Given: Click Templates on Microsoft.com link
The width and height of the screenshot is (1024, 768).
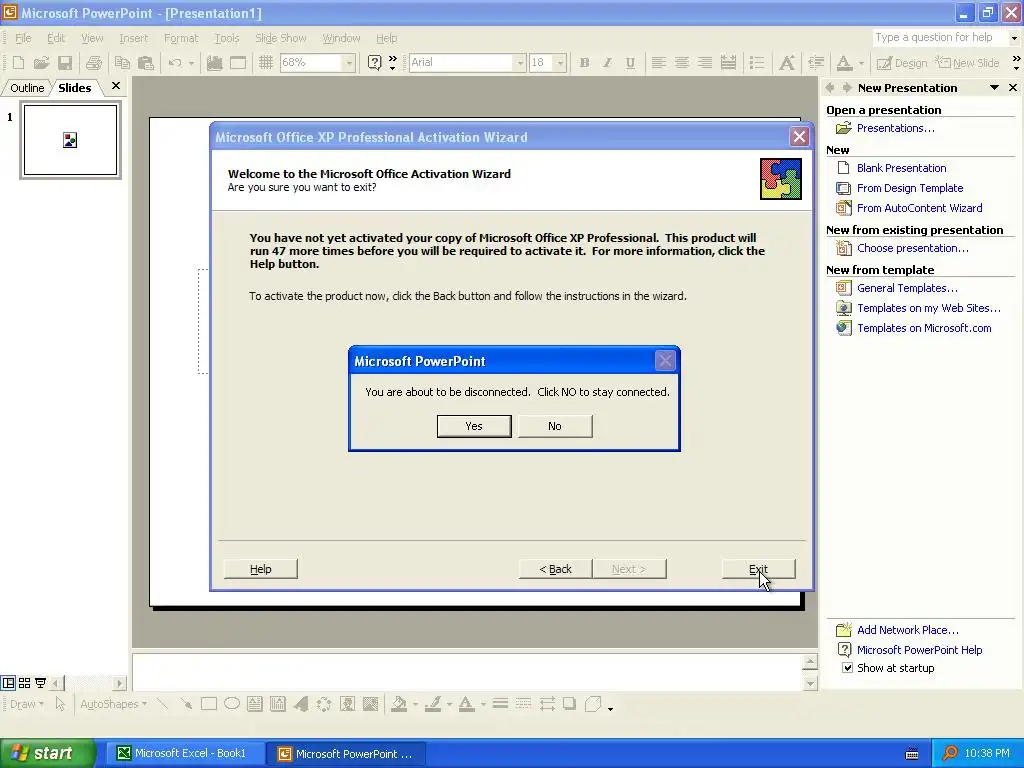Looking at the screenshot, I should [924, 328].
